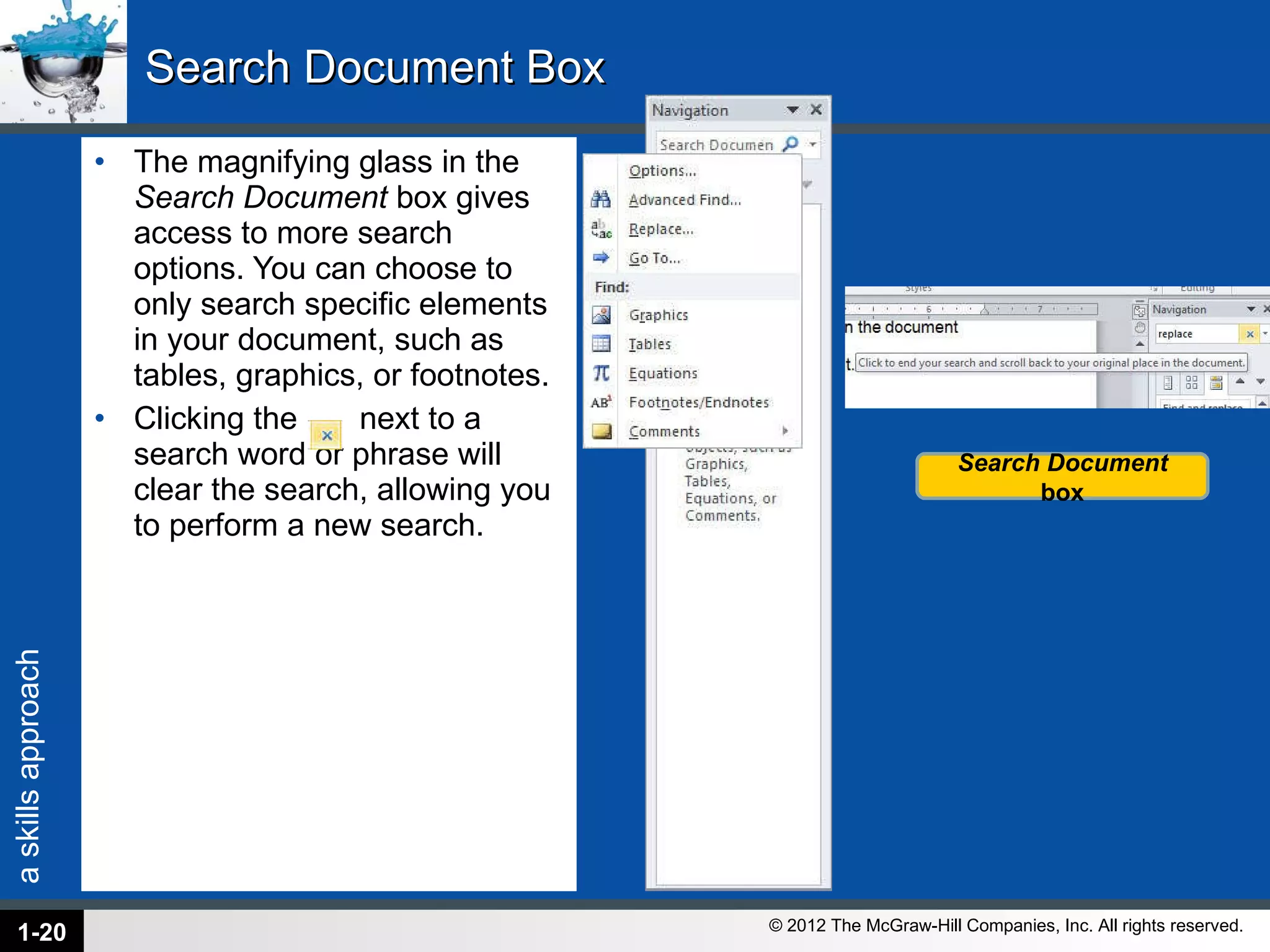Screen dimensions: 1270x952
Task: Click the blue Go To arrow icon
Action: [601, 257]
